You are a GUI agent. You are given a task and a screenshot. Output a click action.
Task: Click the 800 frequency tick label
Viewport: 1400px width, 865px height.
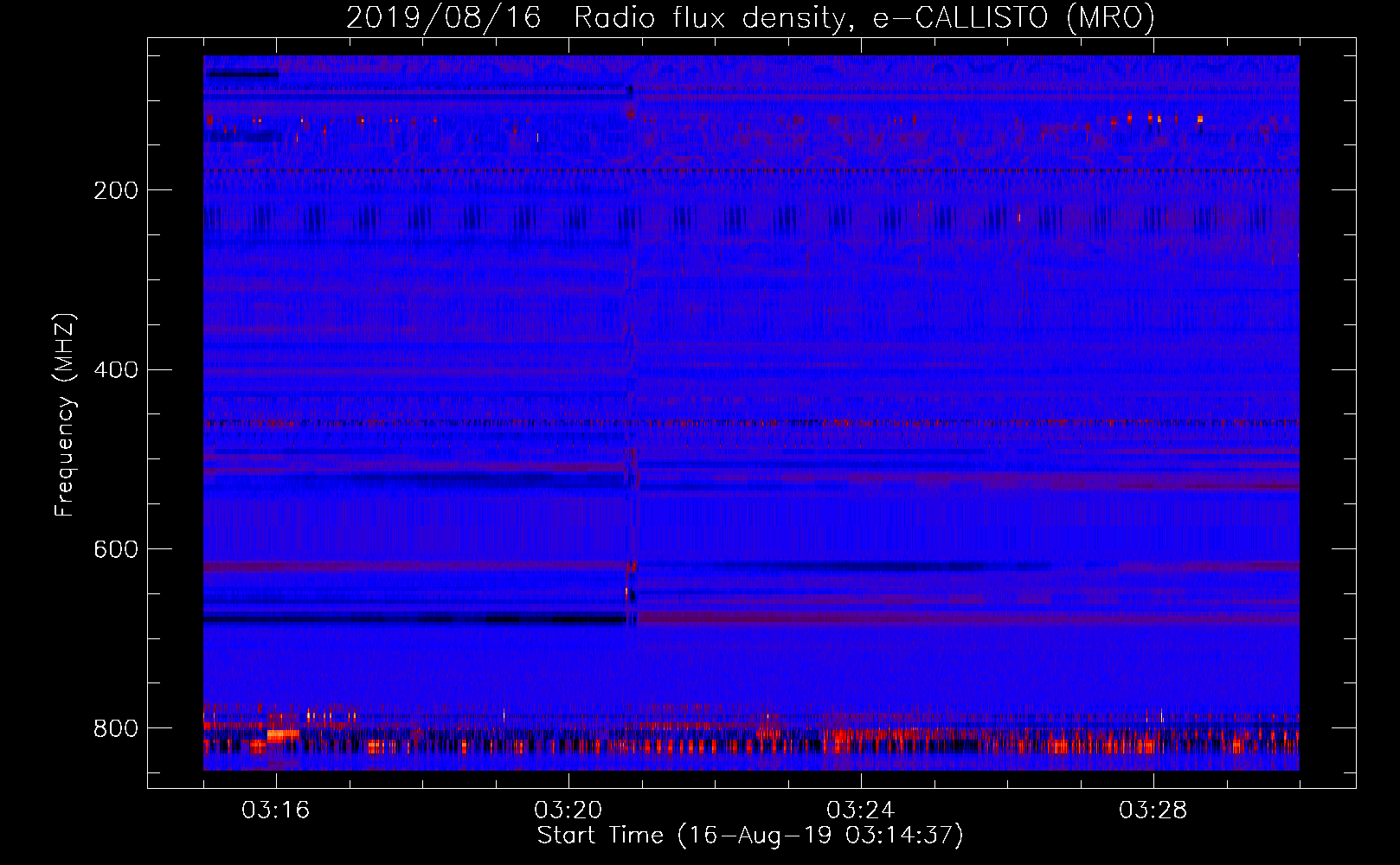(116, 729)
